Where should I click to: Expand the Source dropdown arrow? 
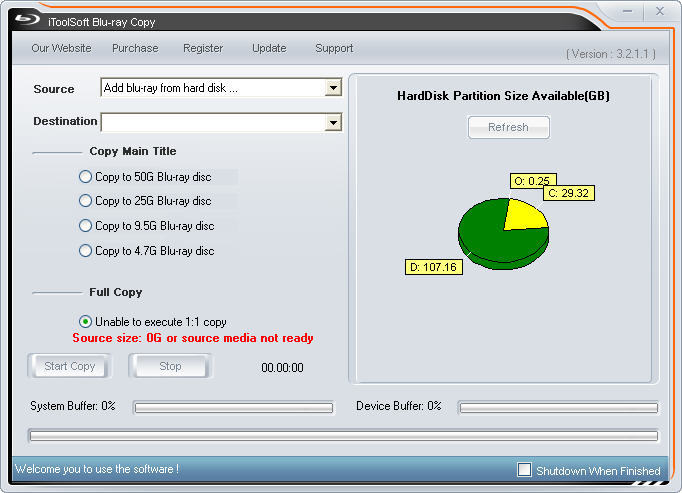pyautogui.click(x=333, y=88)
